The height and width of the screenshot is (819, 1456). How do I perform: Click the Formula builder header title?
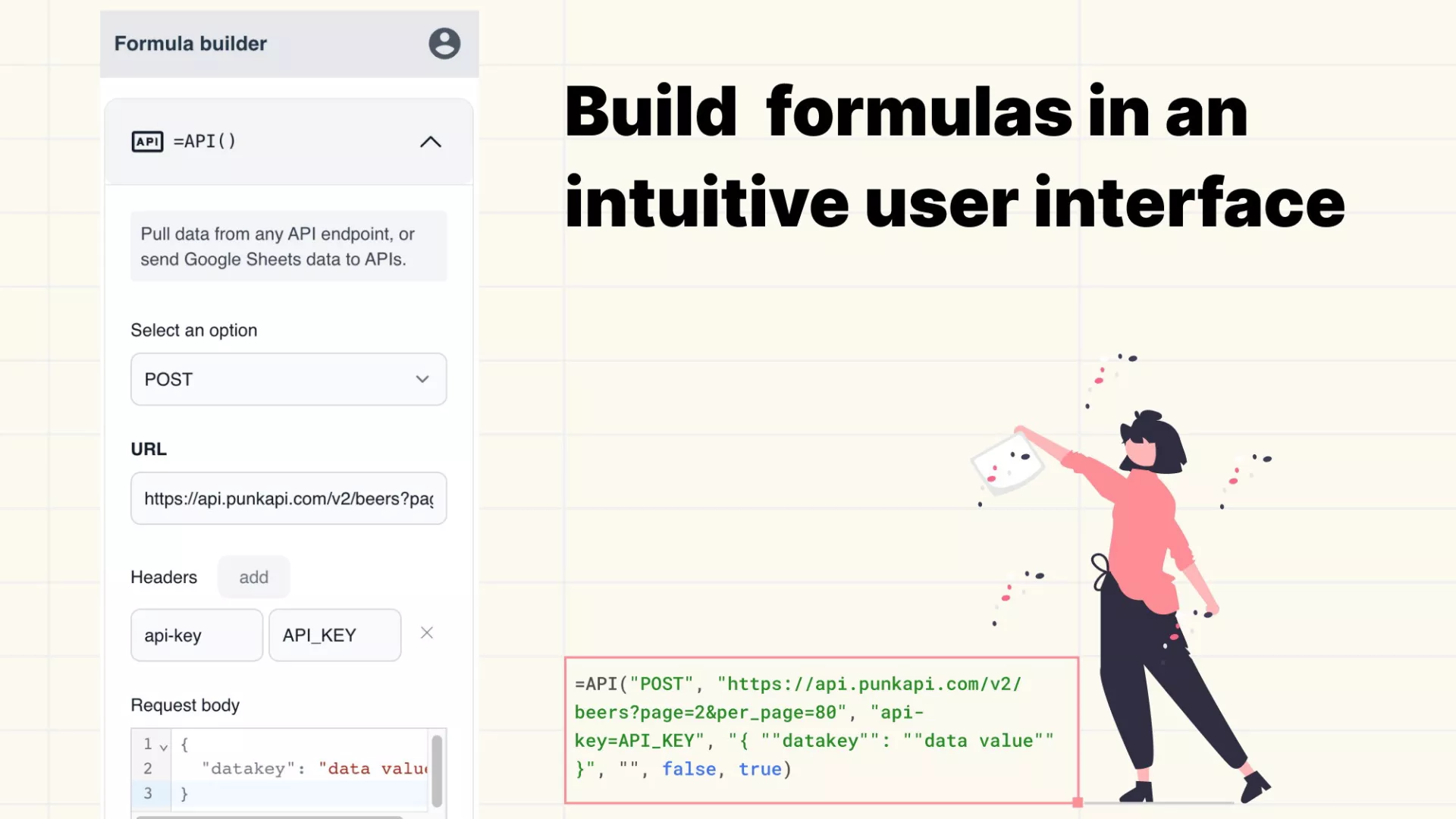click(190, 44)
